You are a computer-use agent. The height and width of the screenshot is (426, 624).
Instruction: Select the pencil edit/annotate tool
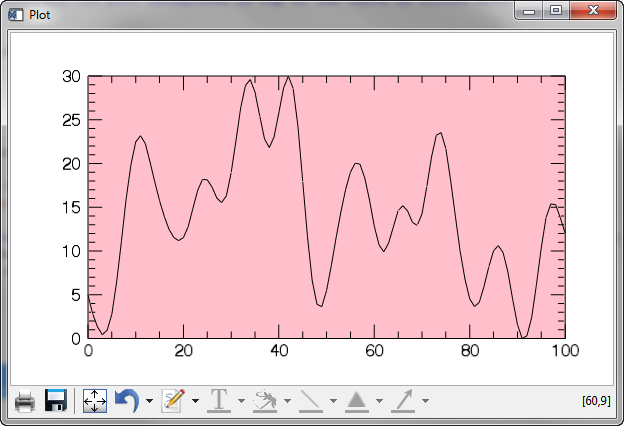pos(172,402)
